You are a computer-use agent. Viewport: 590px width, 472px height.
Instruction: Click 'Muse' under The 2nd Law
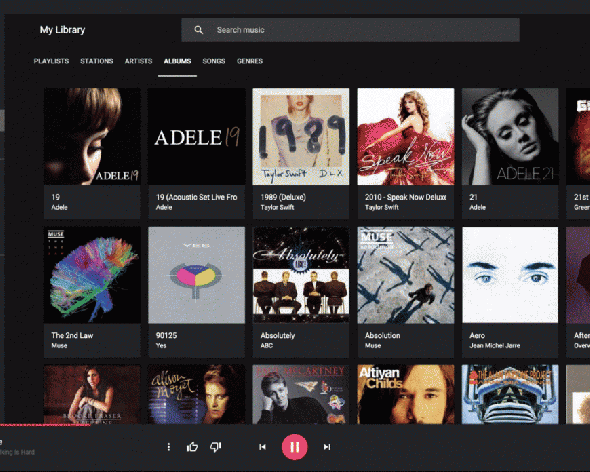59,346
